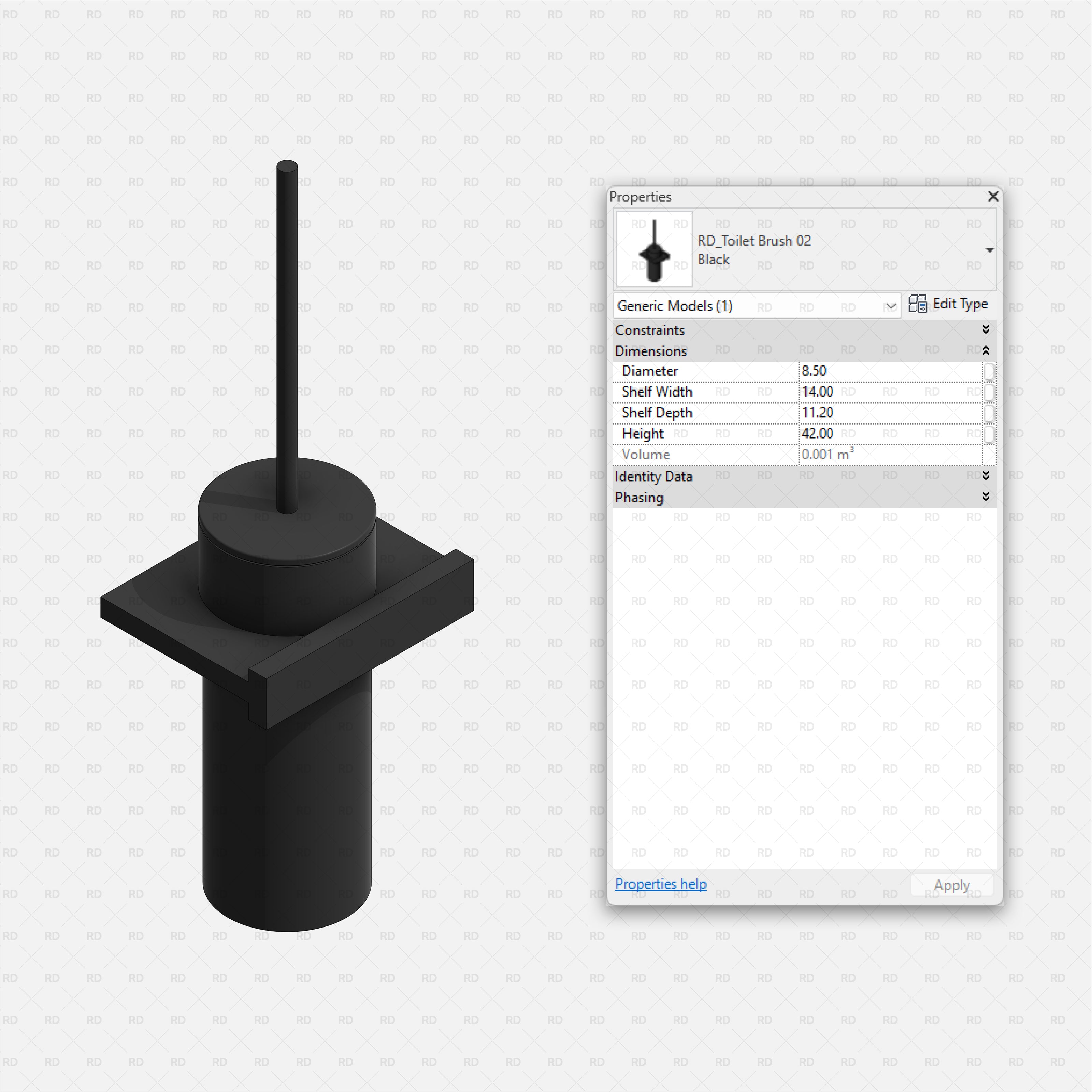Image resolution: width=1092 pixels, height=1092 pixels.
Task: Open the Properties help link
Action: coord(660,883)
